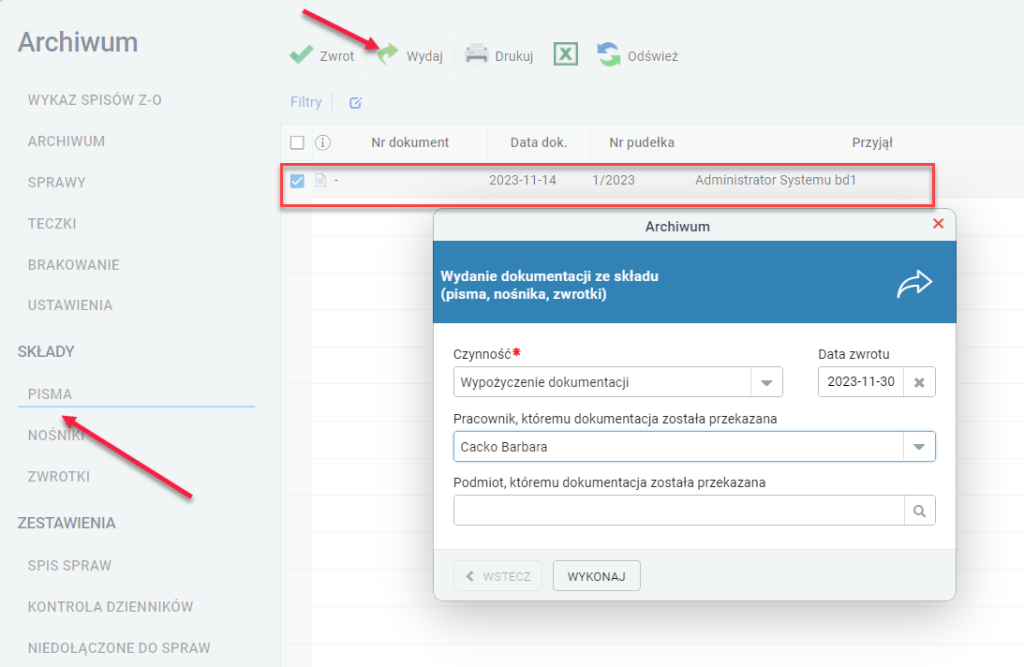The height and width of the screenshot is (667, 1024).
Task: Open the filter edit pencil icon
Action: (x=355, y=103)
